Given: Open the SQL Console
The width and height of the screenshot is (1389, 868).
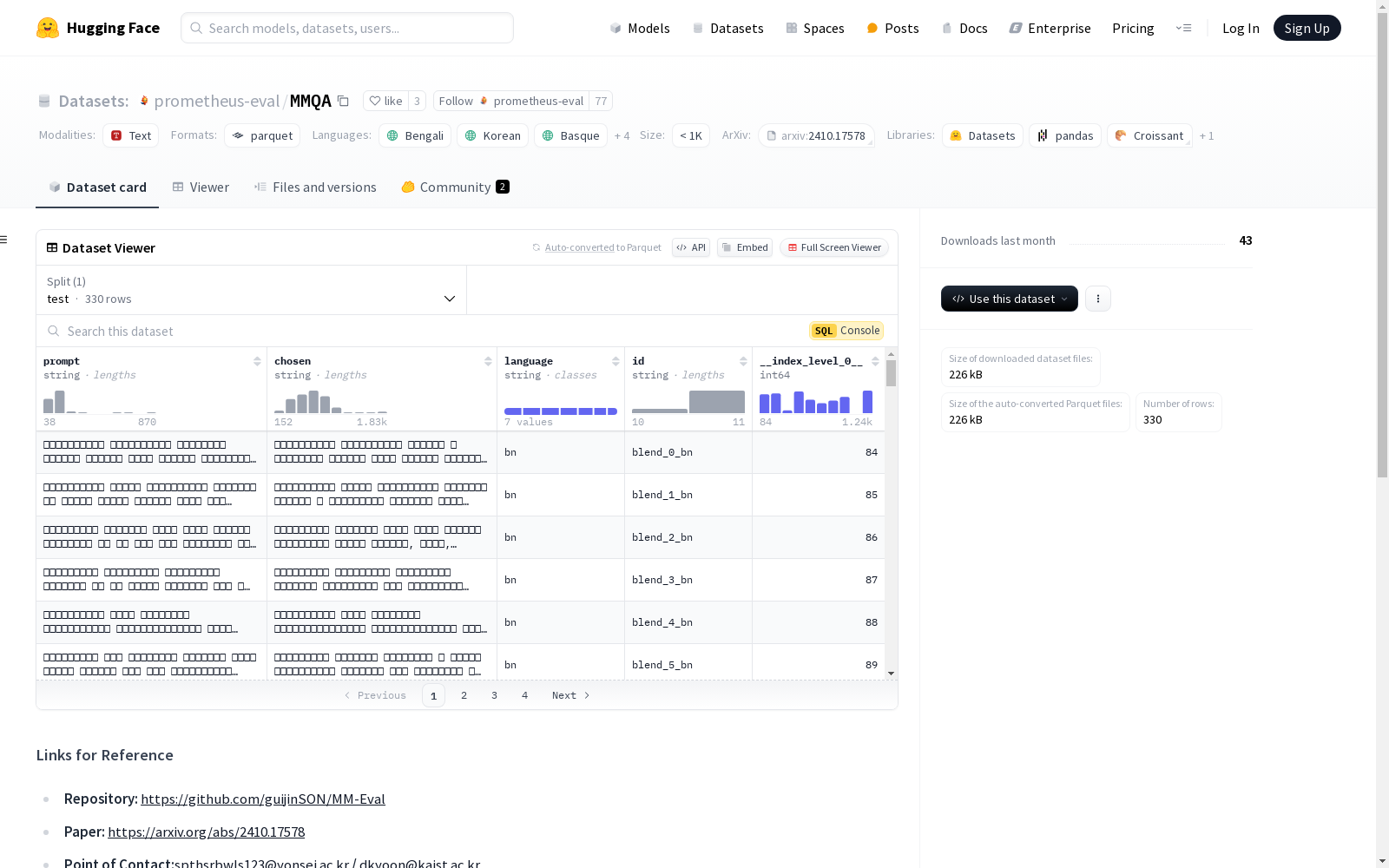Looking at the screenshot, I should [846, 331].
